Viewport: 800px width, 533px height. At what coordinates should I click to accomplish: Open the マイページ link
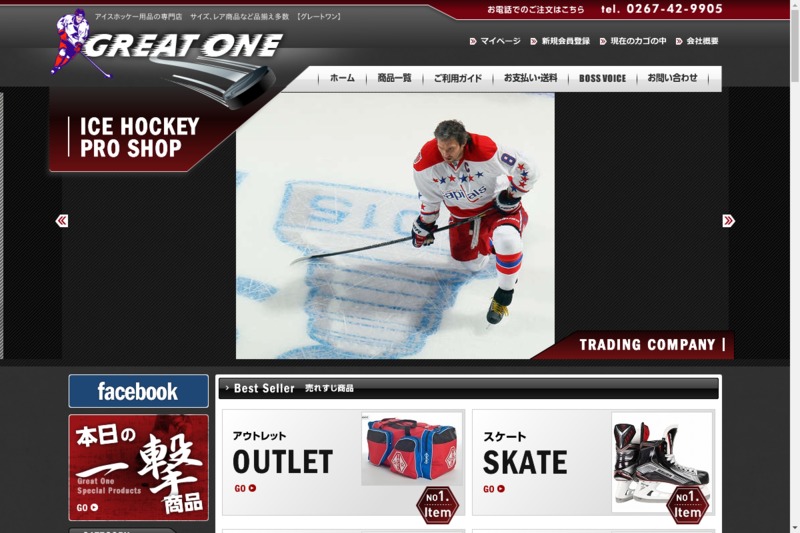495,41
